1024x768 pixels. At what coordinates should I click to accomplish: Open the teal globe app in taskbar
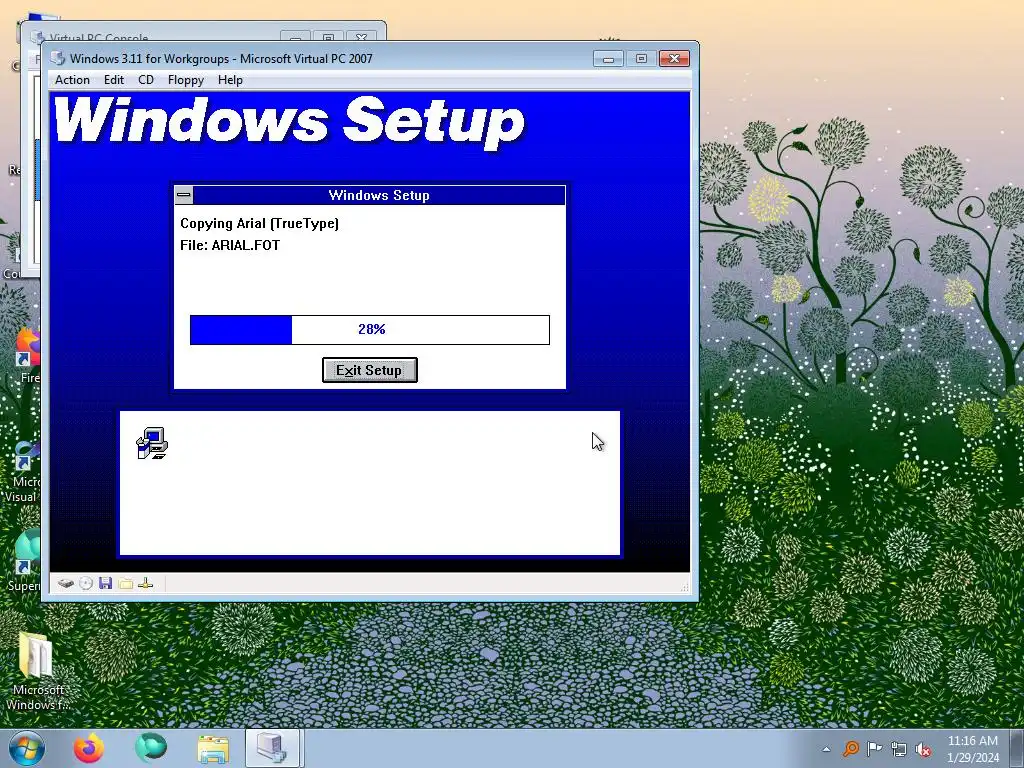(x=151, y=748)
